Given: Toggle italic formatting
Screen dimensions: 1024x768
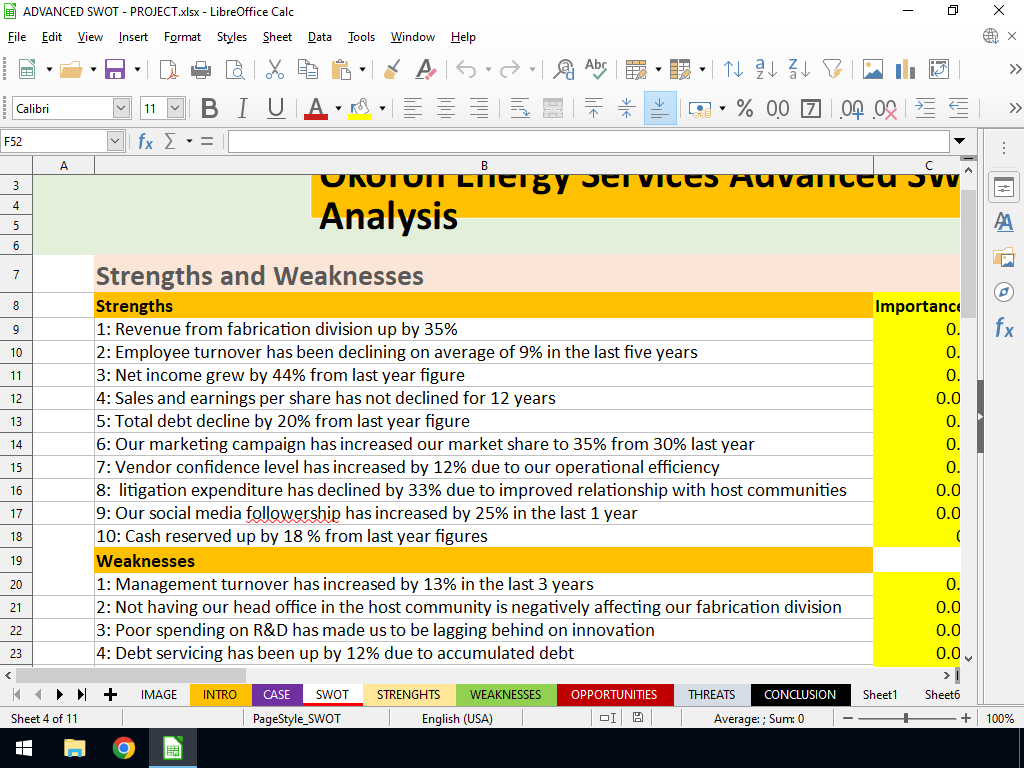Looking at the screenshot, I should tap(242, 108).
